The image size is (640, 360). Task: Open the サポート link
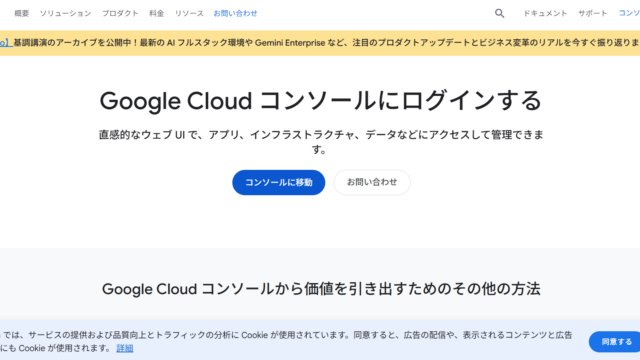pos(592,13)
